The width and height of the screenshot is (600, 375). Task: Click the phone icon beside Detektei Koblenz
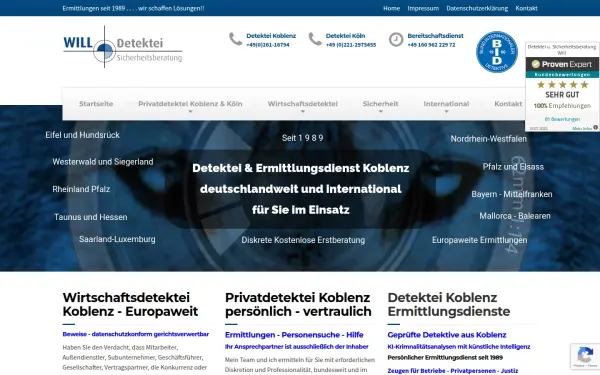point(235,39)
